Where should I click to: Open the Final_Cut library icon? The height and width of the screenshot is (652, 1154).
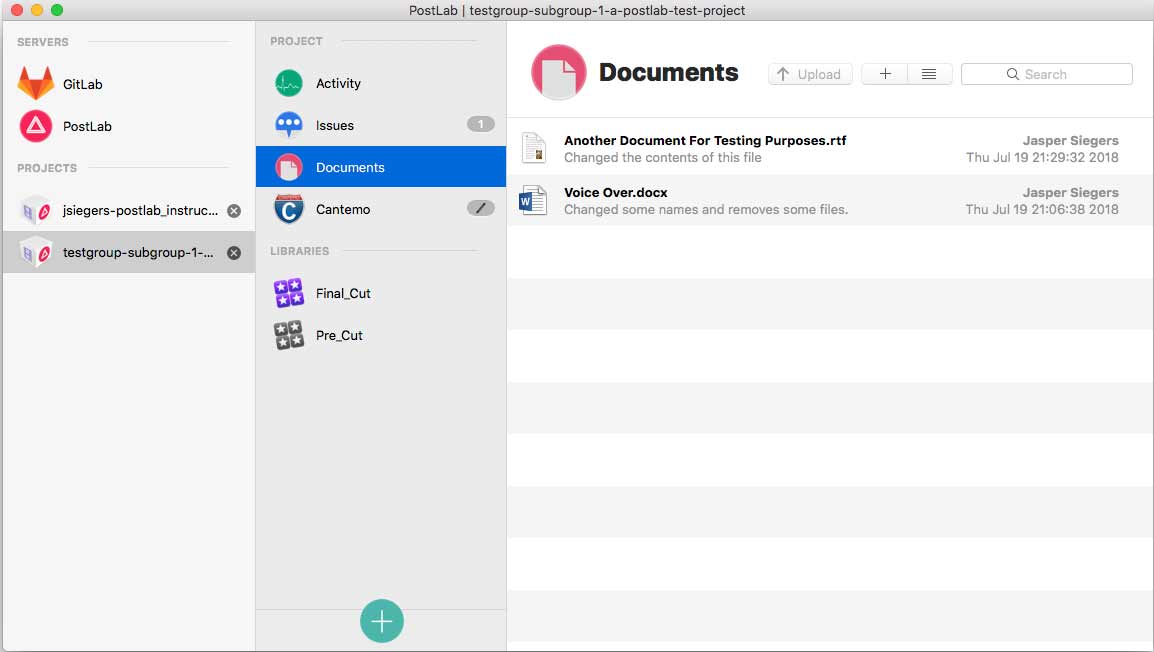(288, 293)
